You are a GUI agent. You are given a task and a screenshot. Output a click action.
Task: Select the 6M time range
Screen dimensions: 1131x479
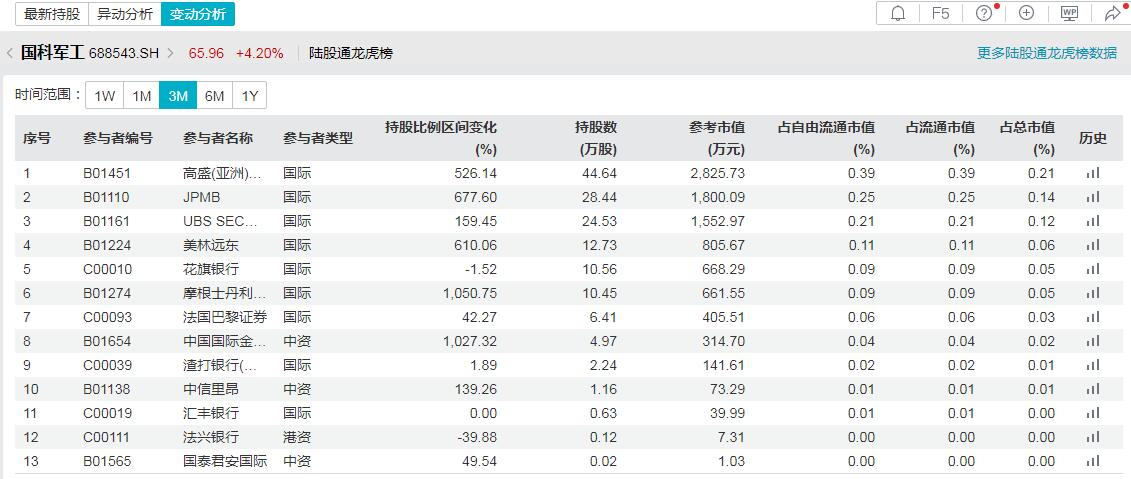click(214, 96)
